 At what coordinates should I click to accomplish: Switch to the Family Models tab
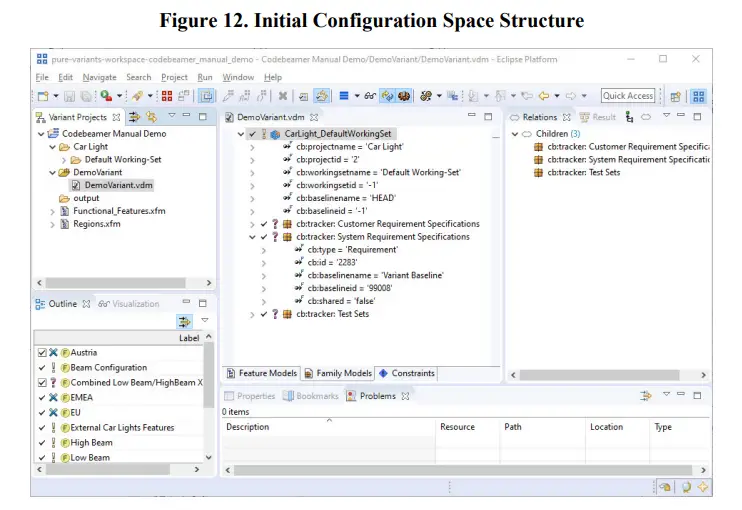(338, 373)
